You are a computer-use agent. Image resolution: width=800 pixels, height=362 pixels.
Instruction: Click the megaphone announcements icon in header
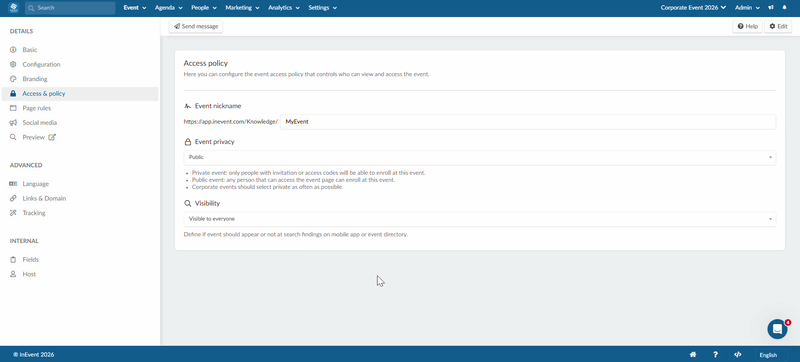pyautogui.click(x=770, y=8)
